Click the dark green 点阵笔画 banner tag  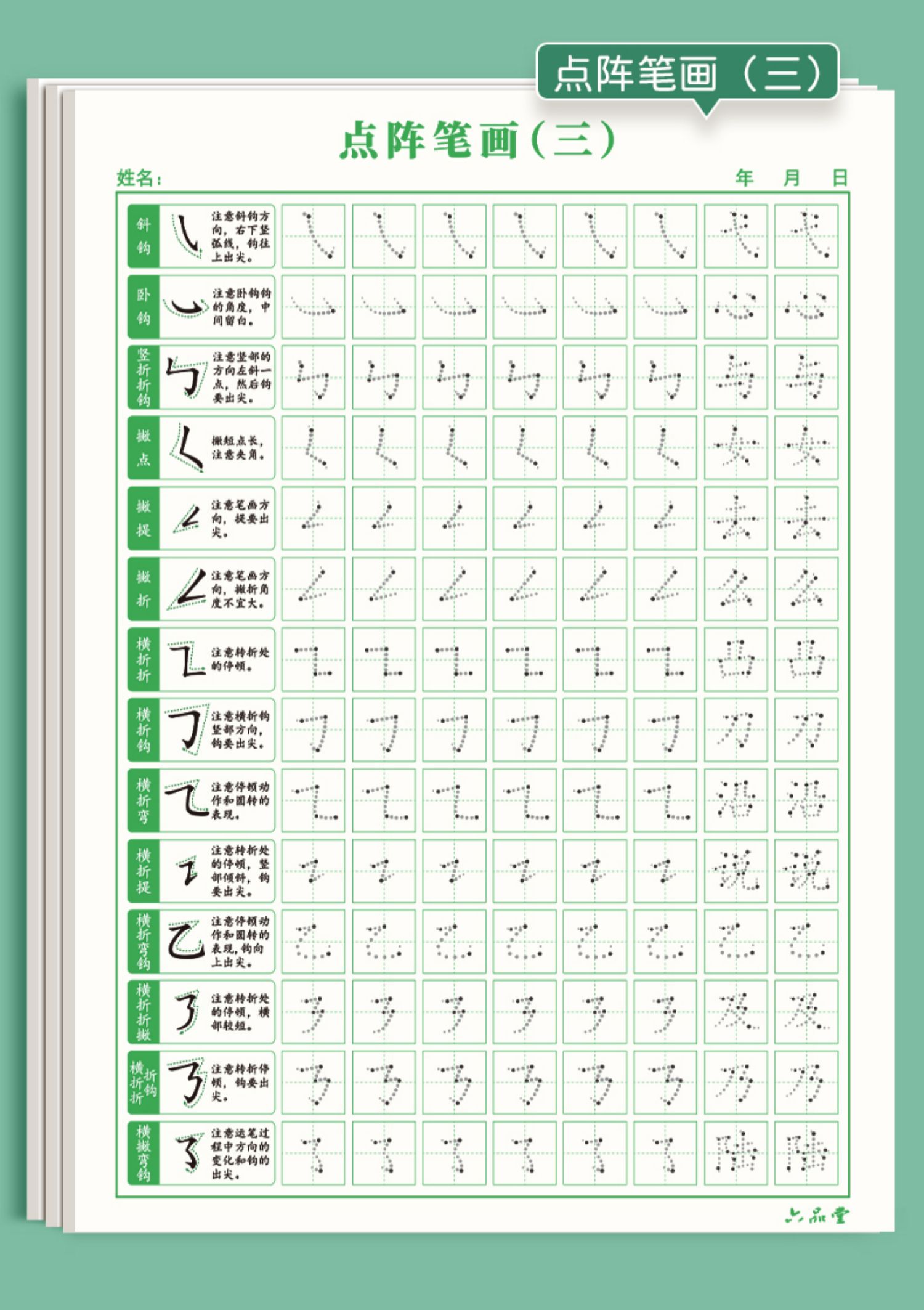point(687,73)
